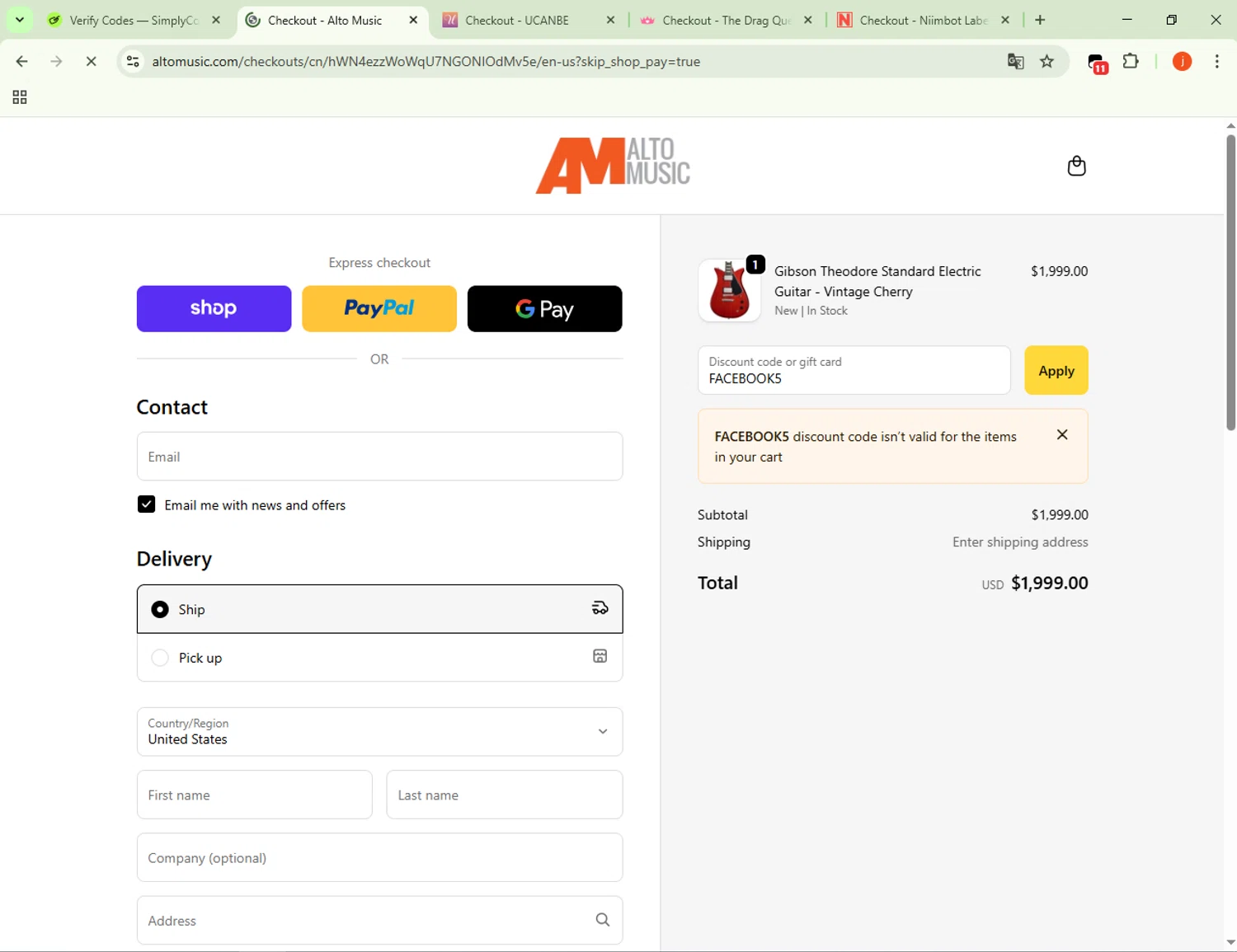Image resolution: width=1237 pixels, height=952 pixels.
Task: Bookmark this page with the star icon
Action: (x=1047, y=61)
